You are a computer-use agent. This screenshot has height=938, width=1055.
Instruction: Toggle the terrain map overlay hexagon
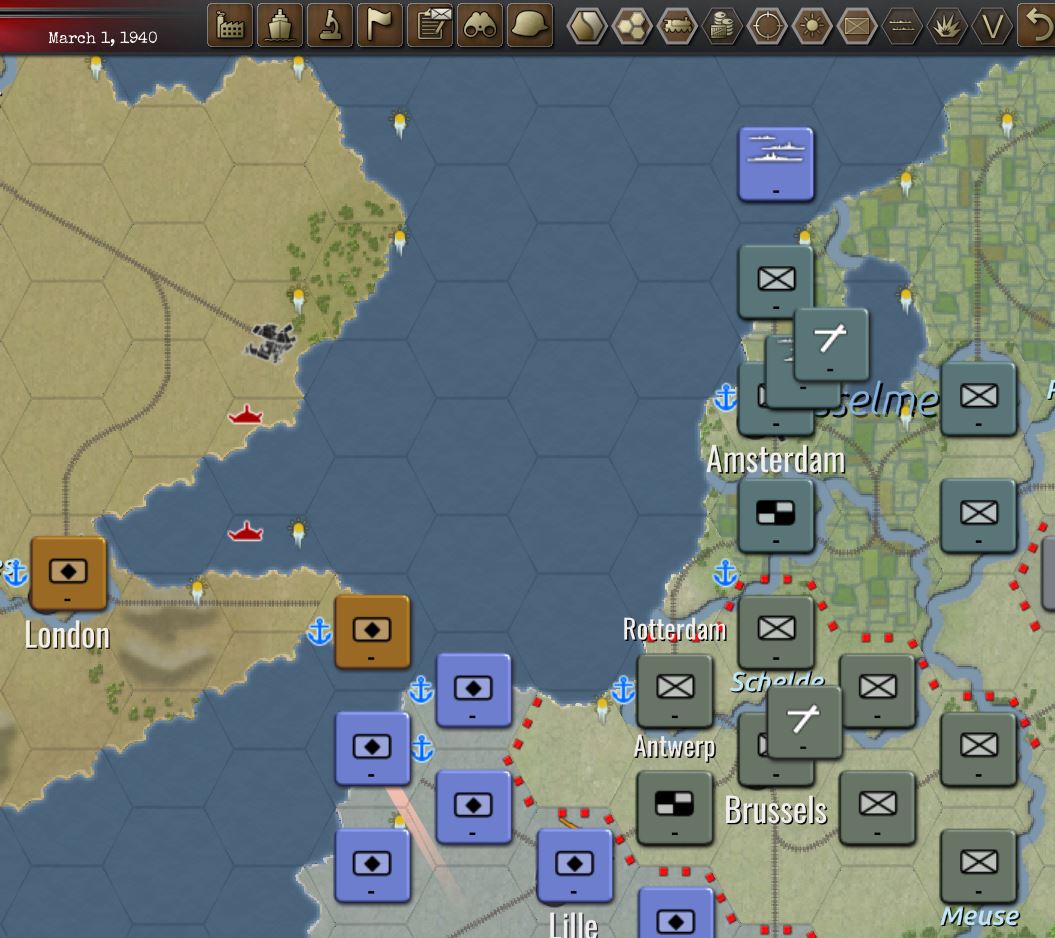tap(587, 26)
